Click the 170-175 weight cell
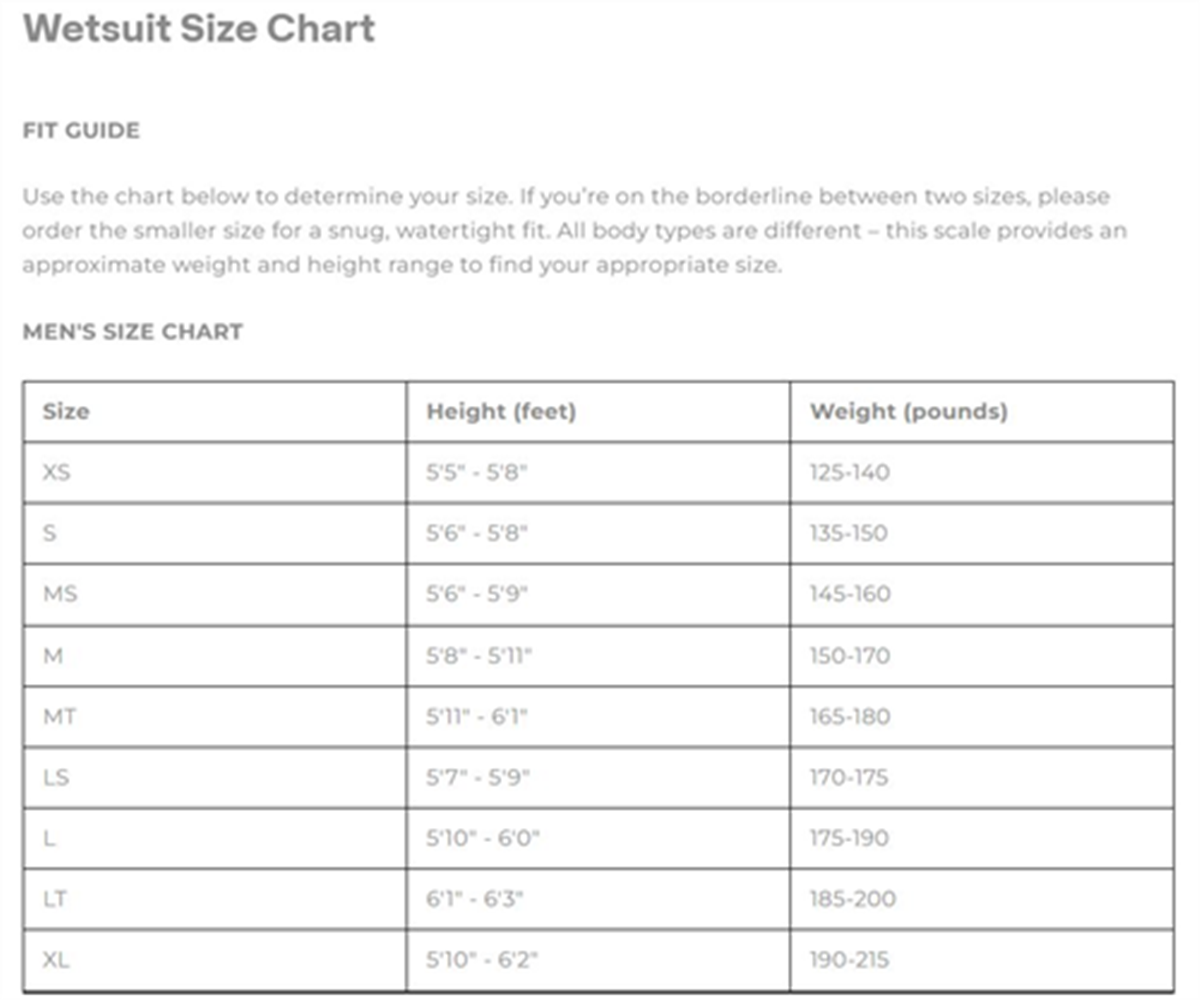1200x1000 pixels. (x=848, y=777)
